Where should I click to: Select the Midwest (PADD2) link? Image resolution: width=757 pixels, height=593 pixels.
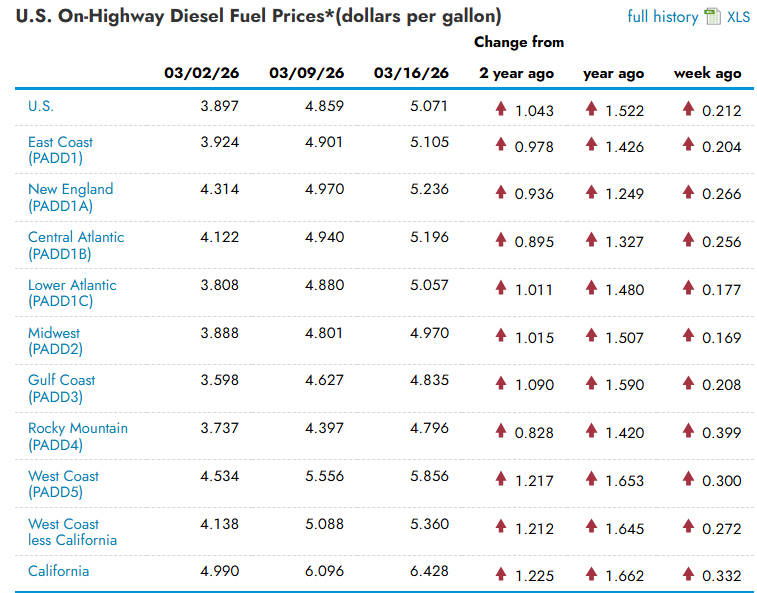coord(55,341)
